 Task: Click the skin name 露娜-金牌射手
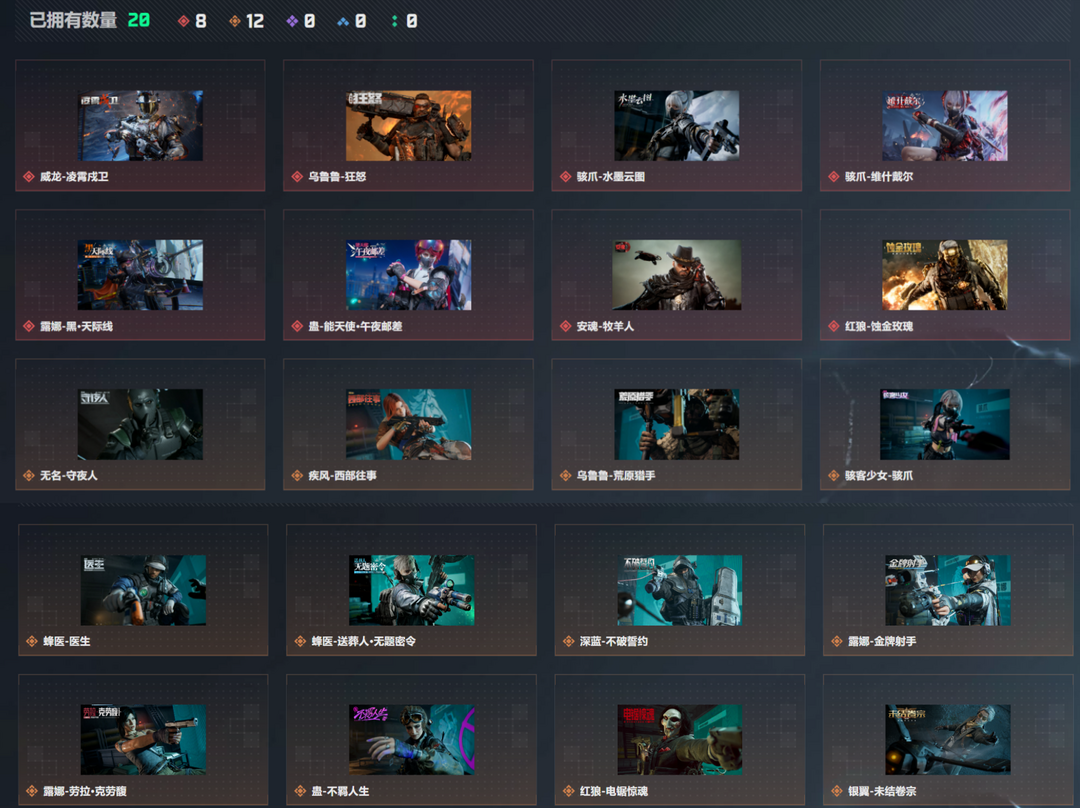(882, 642)
